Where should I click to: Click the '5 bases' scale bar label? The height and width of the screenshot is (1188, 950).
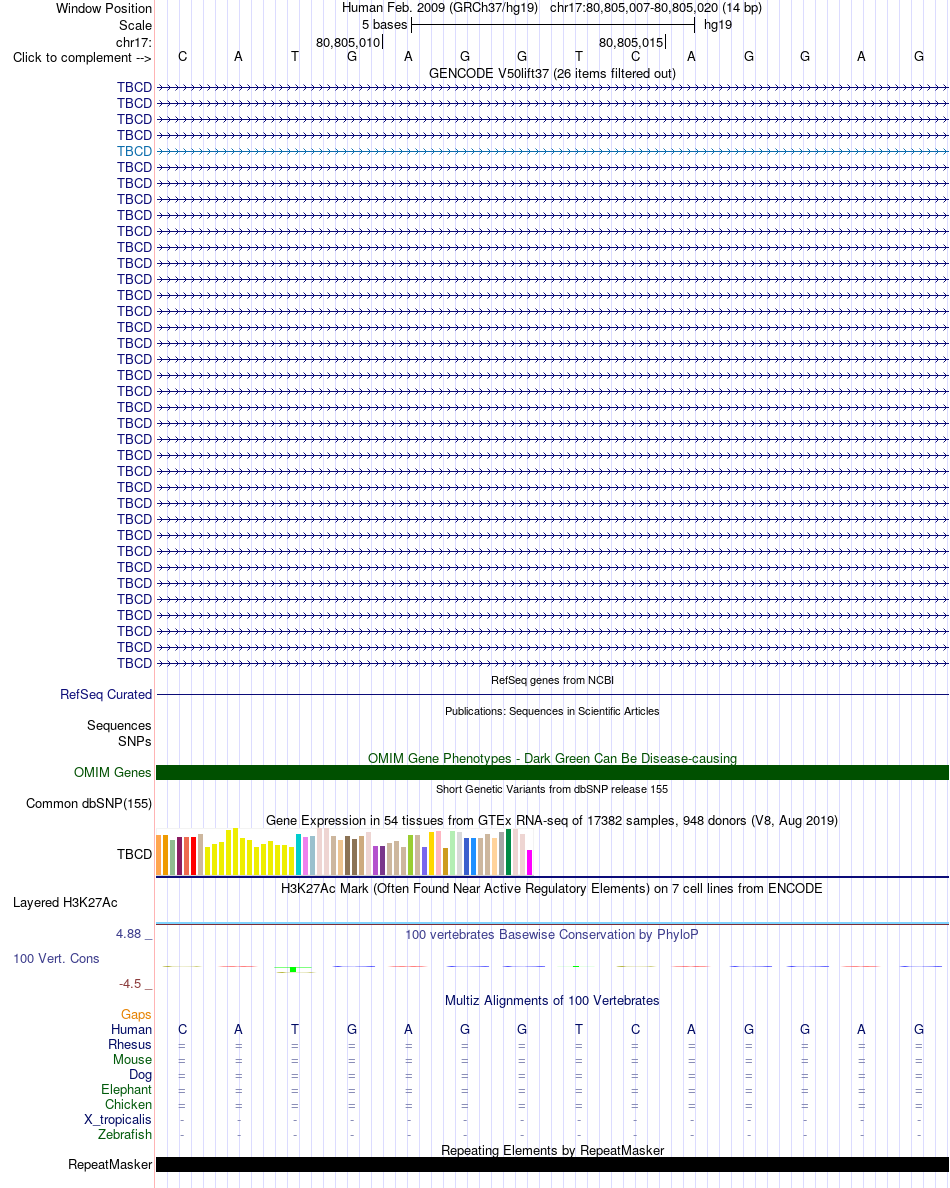[x=384, y=24]
